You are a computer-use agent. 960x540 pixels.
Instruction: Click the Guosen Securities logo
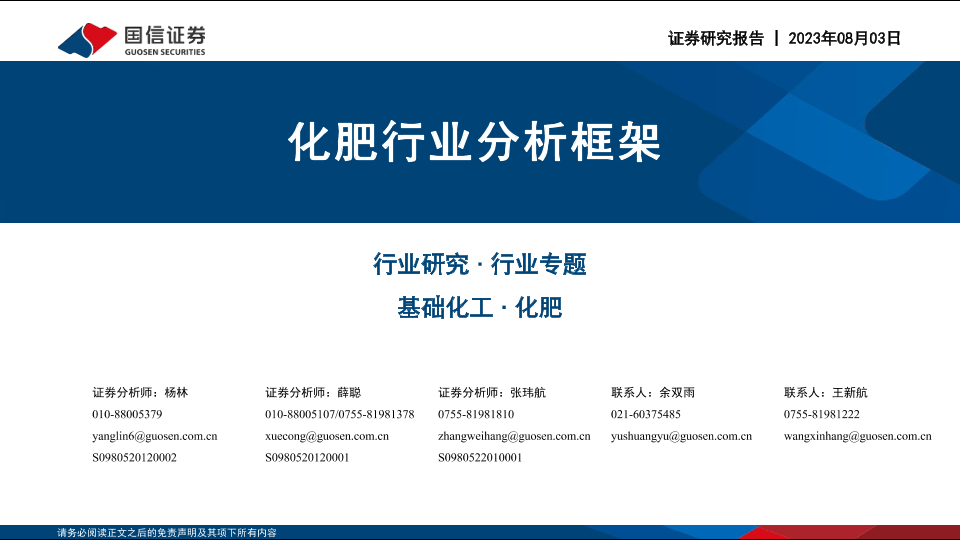tap(131, 39)
